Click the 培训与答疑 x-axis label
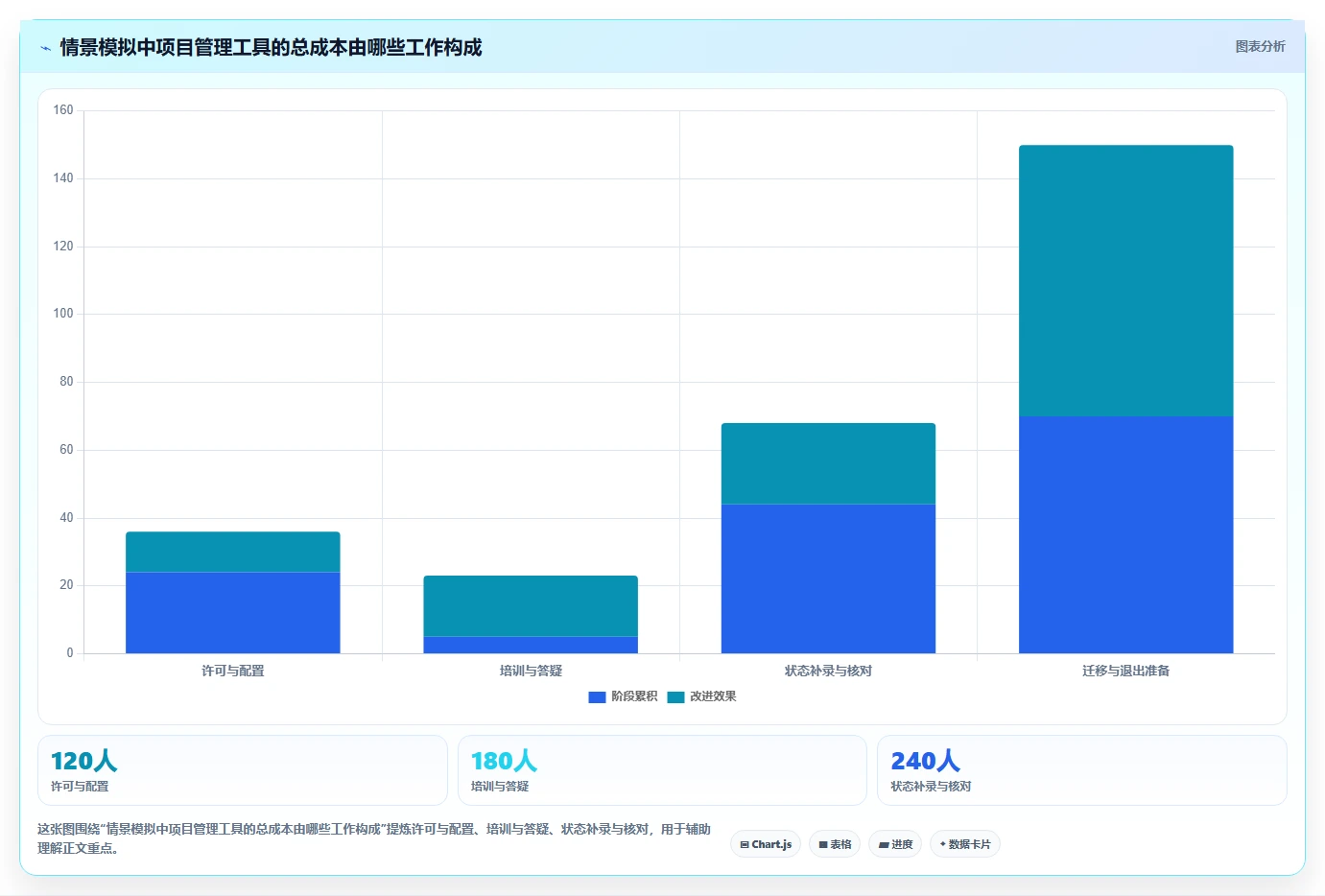Screen dimensions: 1325x896 point(531,671)
